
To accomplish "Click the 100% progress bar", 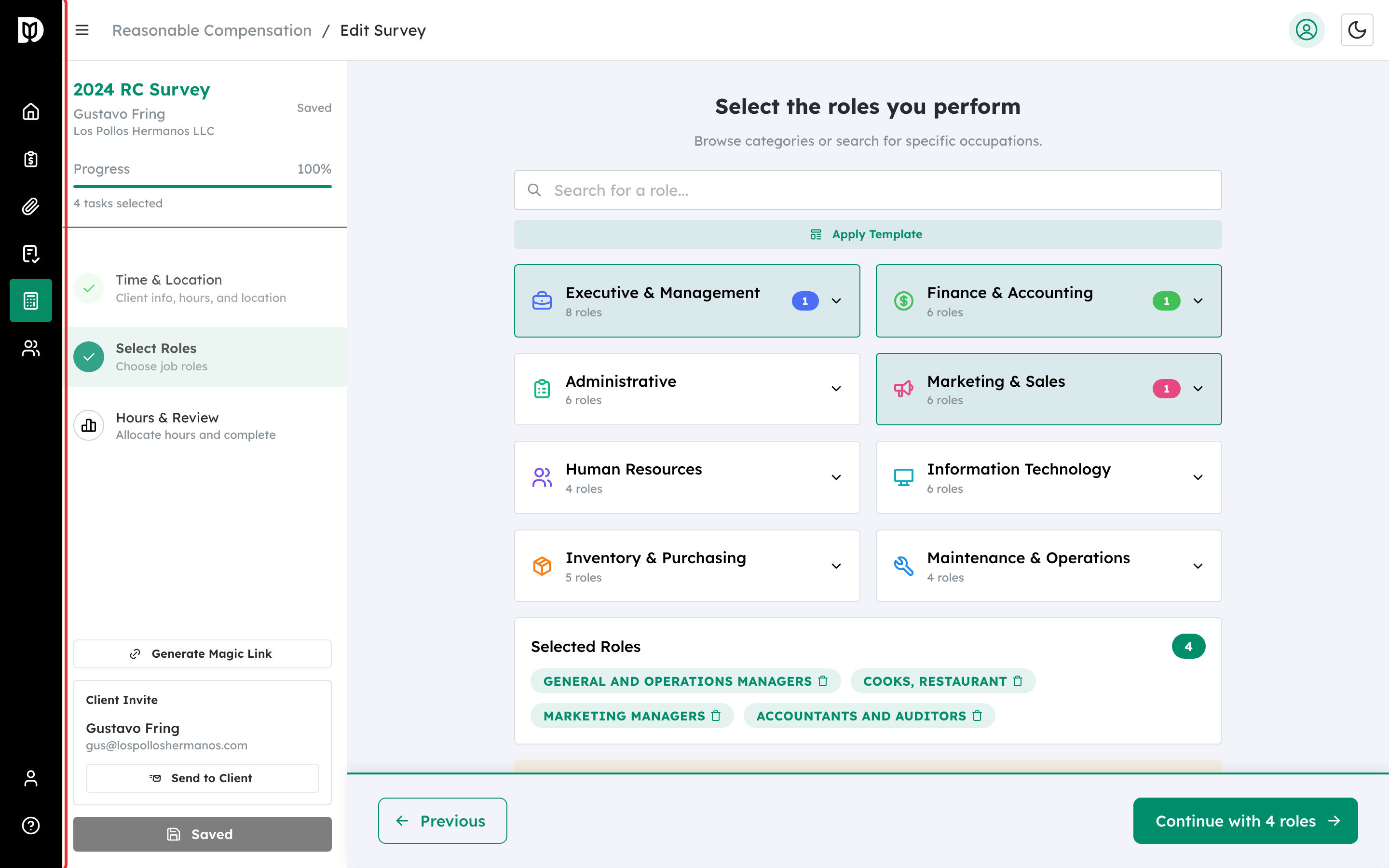I will coord(202,187).
